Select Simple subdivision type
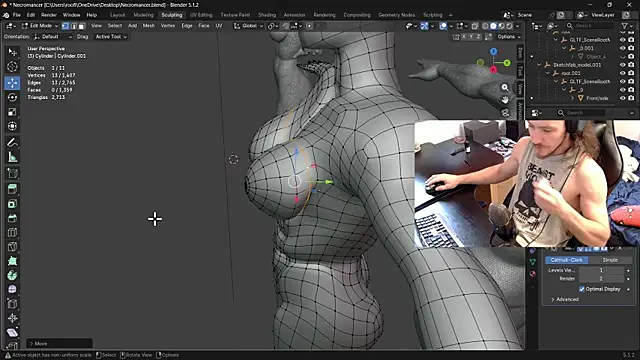Image resolution: width=640 pixels, height=360 pixels. pos(610,260)
